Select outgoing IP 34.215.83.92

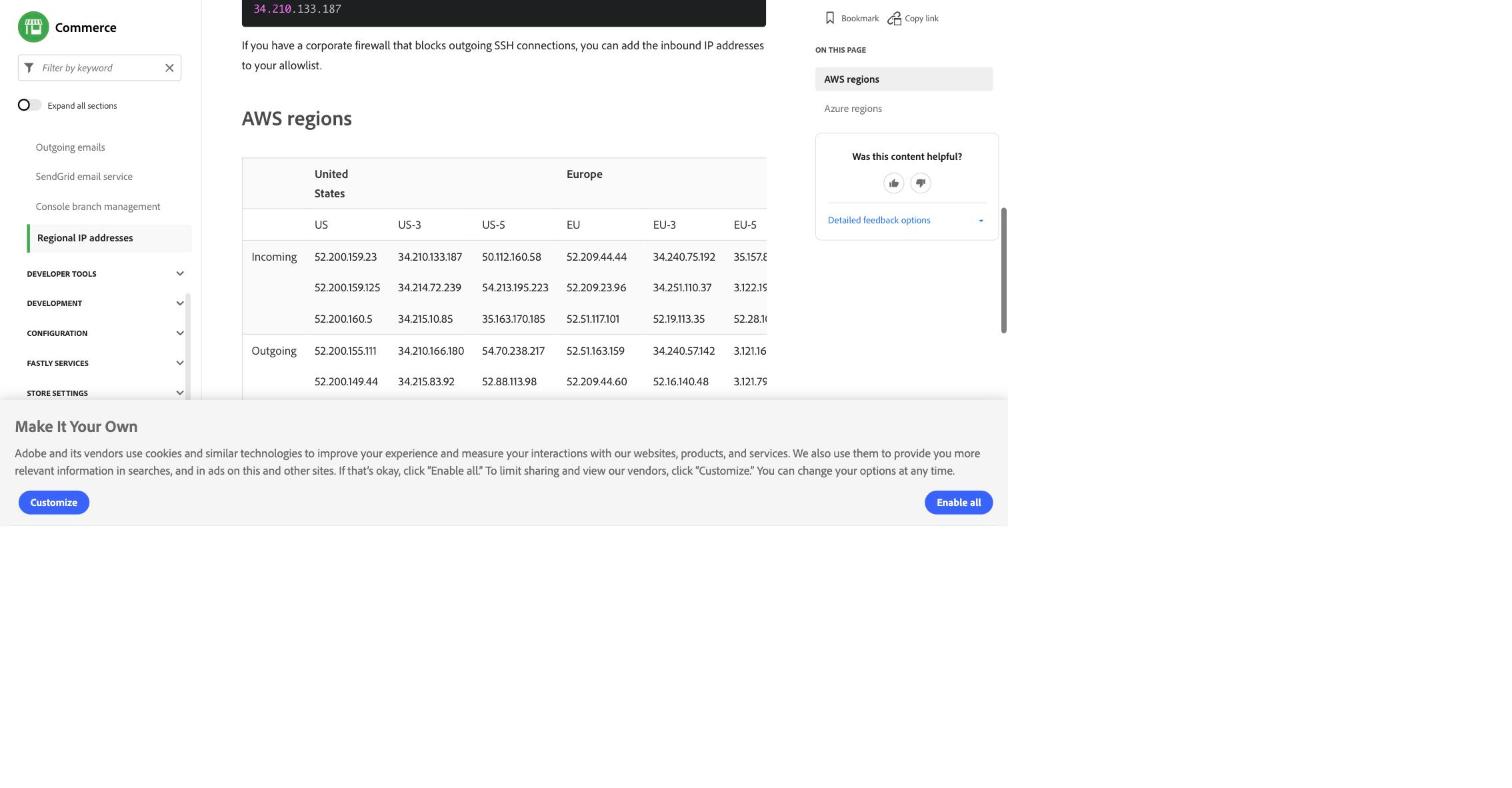click(x=426, y=382)
